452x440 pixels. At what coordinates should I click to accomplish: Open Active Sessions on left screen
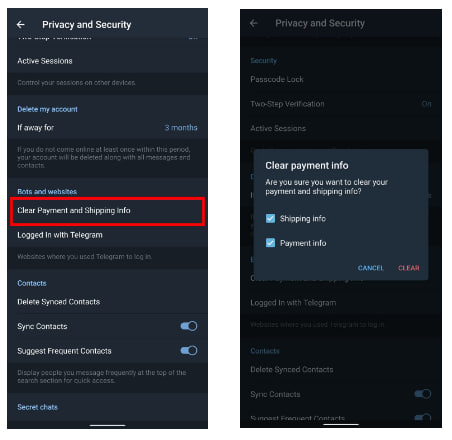[x=107, y=61]
